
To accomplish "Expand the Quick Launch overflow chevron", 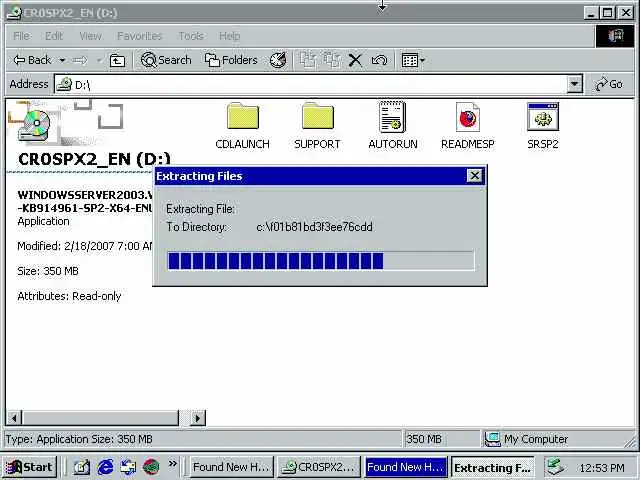I will click(x=173, y=464).
